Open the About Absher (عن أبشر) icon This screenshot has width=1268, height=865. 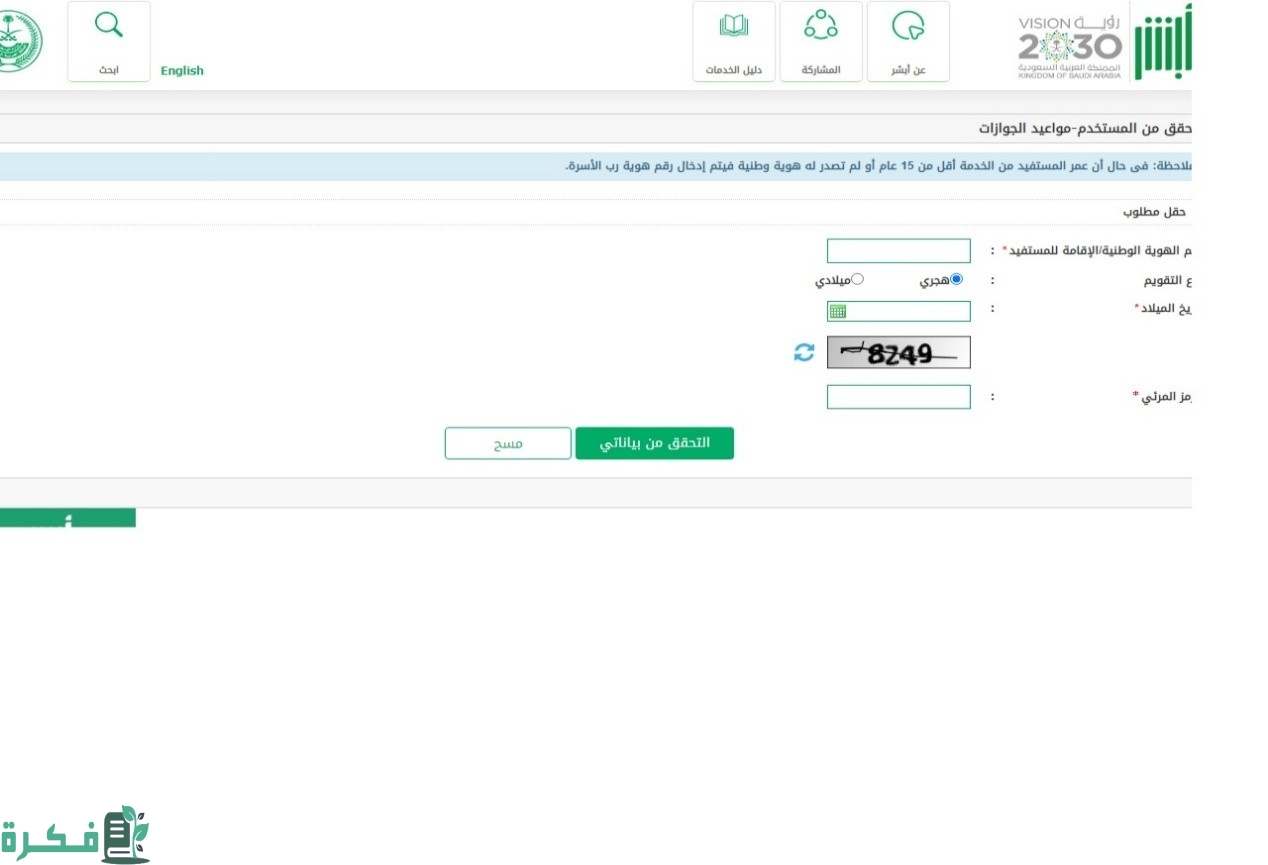point(908,27)
